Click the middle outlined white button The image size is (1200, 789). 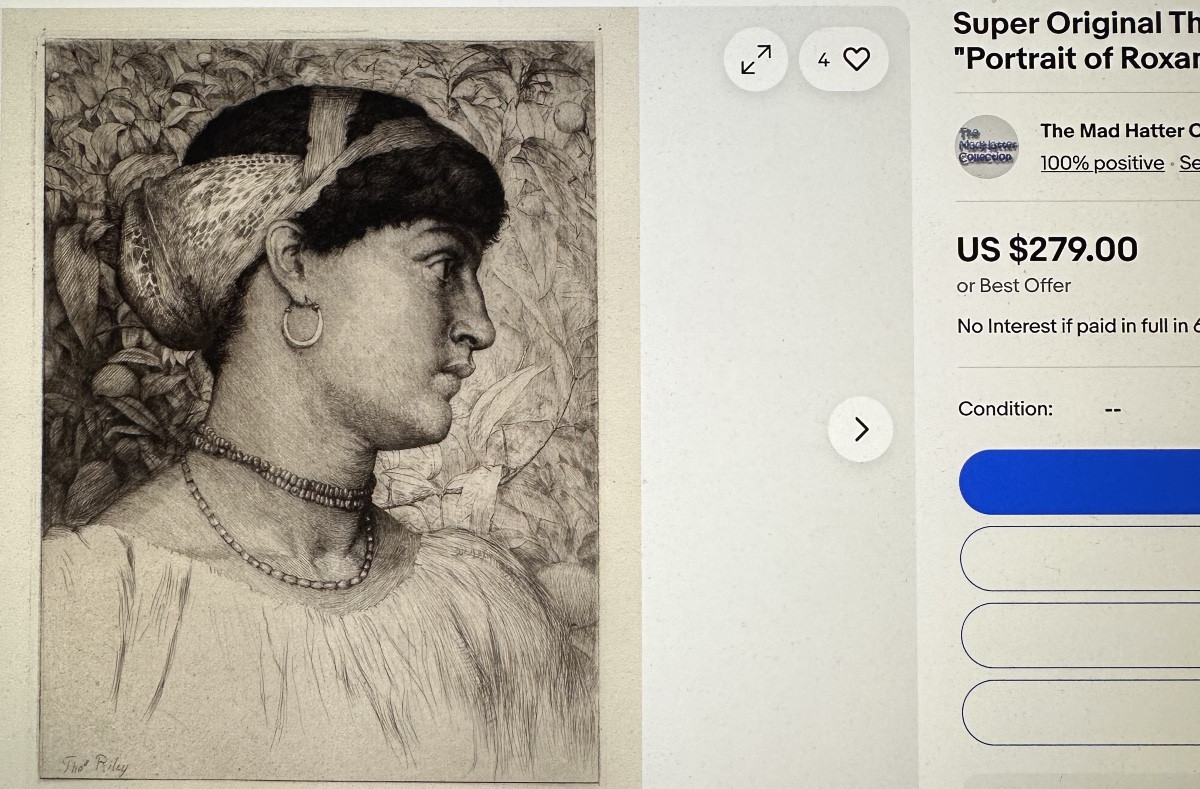pos(1080,635)
